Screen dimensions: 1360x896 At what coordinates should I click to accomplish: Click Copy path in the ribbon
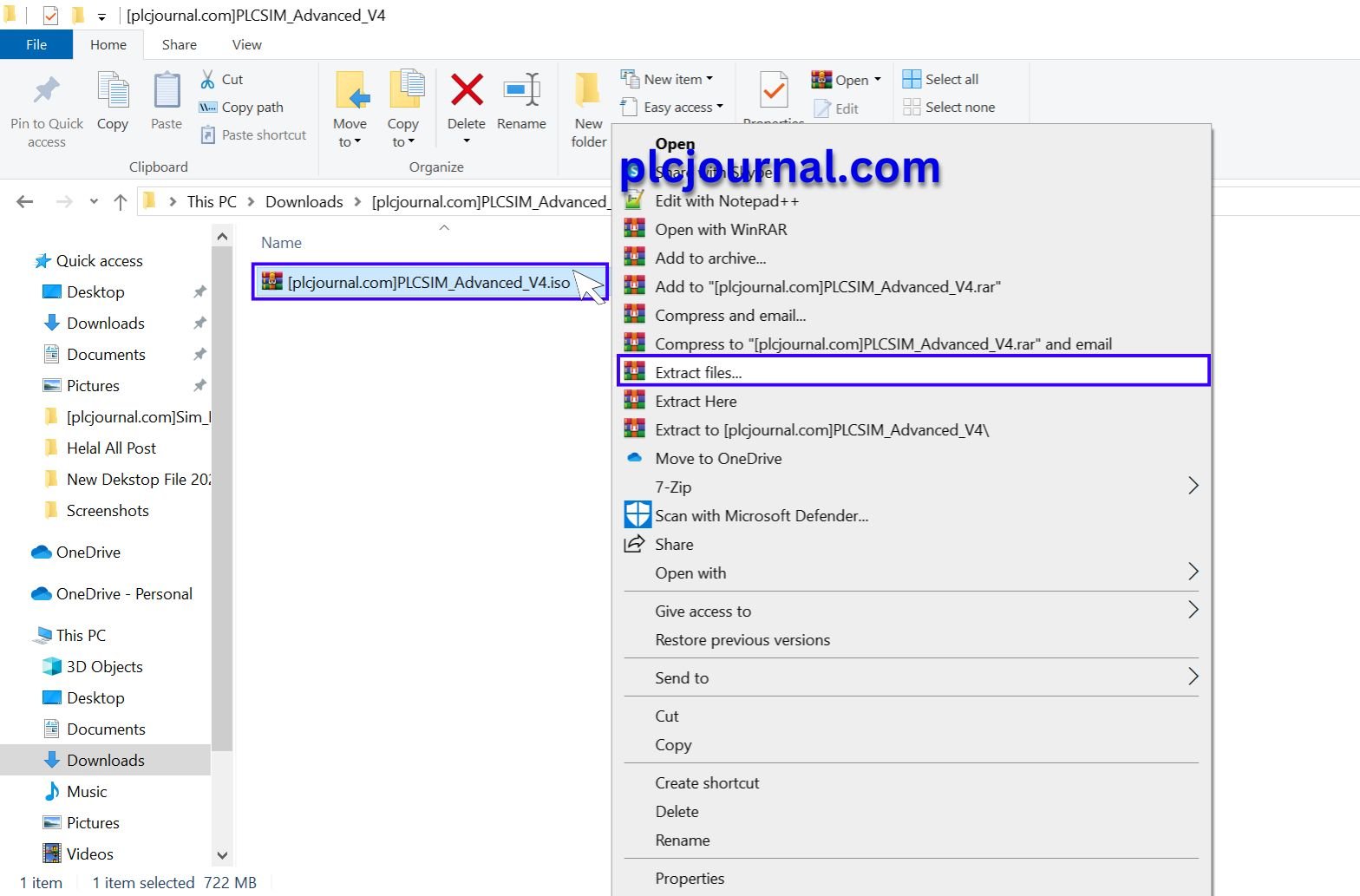click(241, 107)
